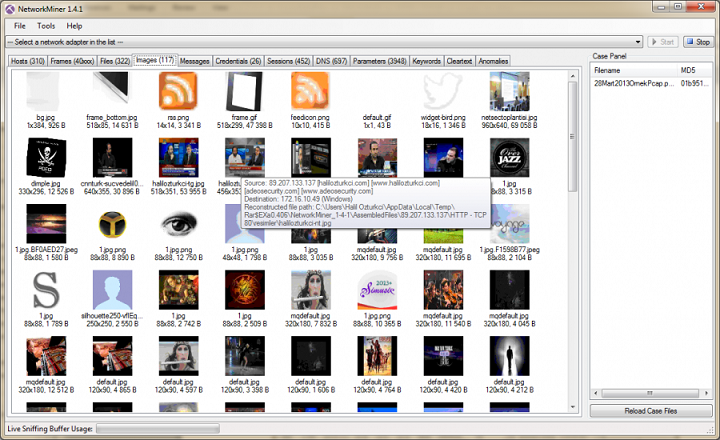Select the default.jpg 4 865 B thumbnail
Image resolution: width=720 pixels, height=440 pixels.
pos(112,356)
